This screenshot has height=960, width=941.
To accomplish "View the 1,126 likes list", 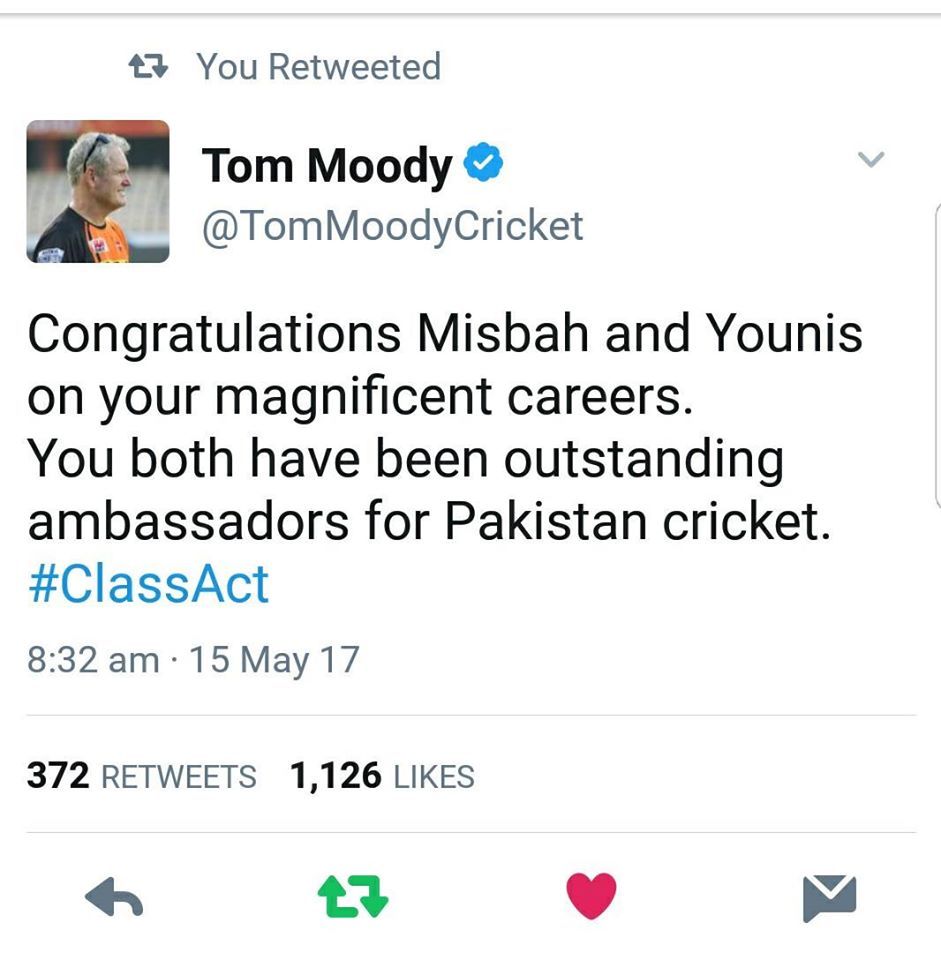I will pos(383,775).
